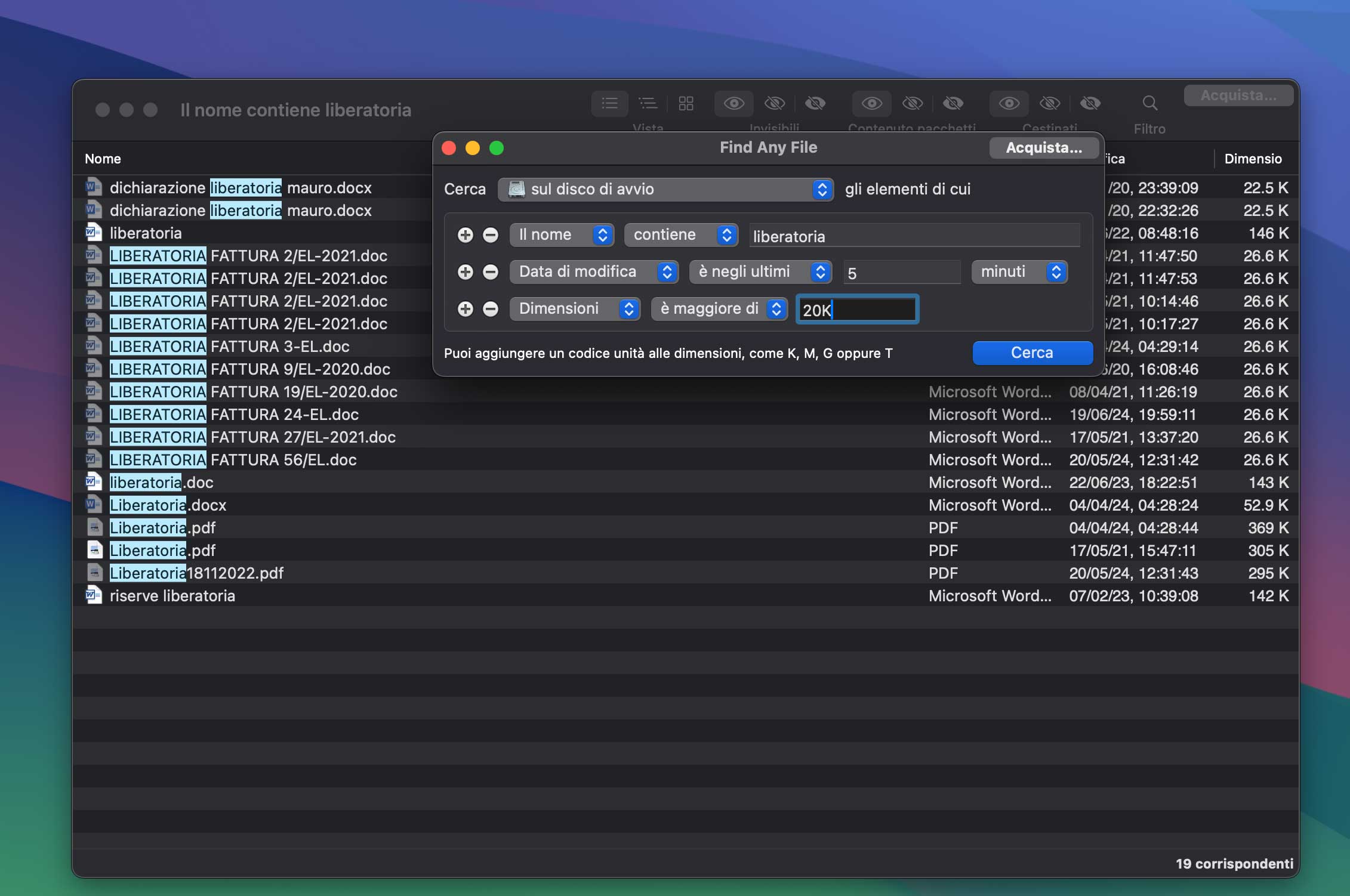Open the 'sul disco di avvio' dropdown
Viewport: 1350px width, 896px height.
[x=665, y=190]
